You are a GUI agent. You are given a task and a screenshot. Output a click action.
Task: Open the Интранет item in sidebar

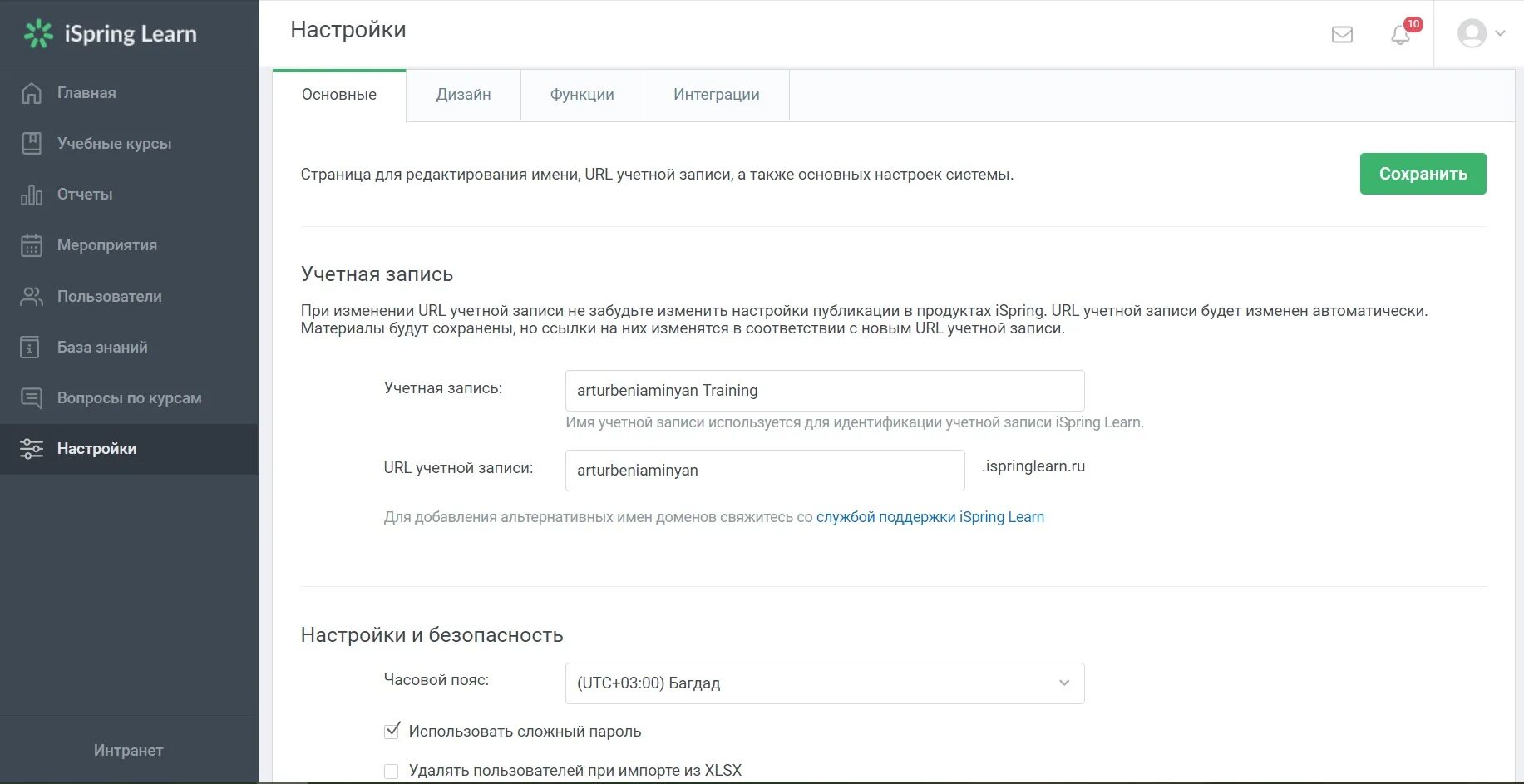pyautogui.click(x=128, y=751)
